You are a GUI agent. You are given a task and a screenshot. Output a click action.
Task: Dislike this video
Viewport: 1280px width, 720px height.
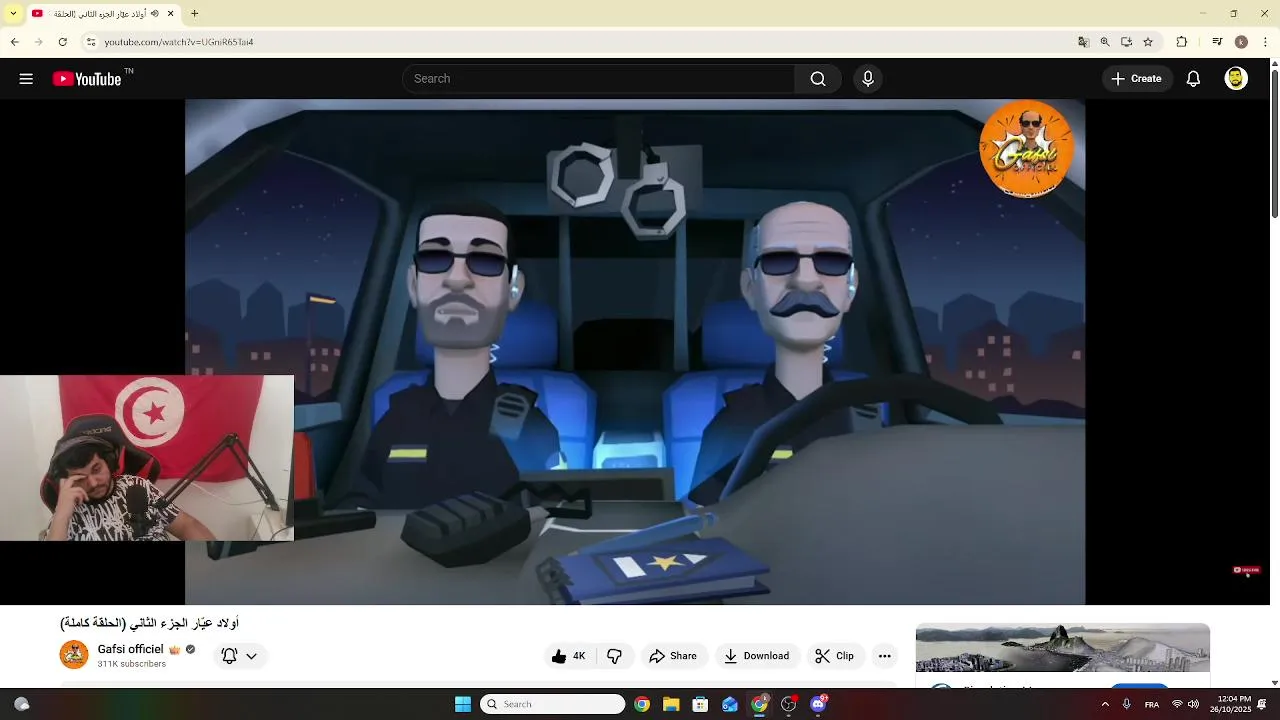614,656
